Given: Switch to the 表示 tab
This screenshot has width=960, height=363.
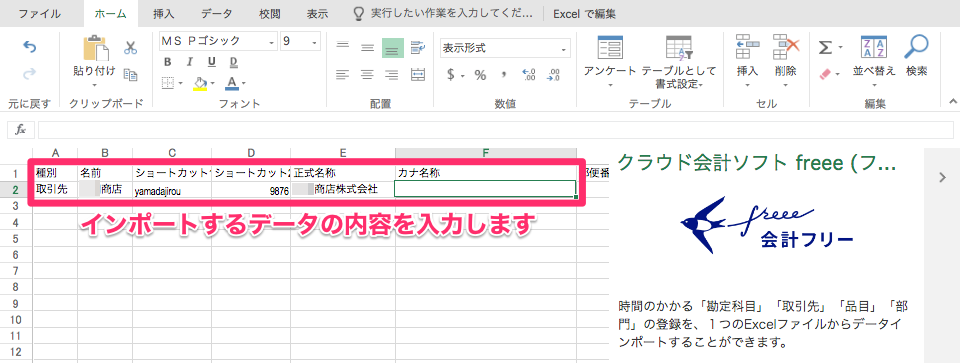Looking at the screenshot, I should (x=317, y=13).
